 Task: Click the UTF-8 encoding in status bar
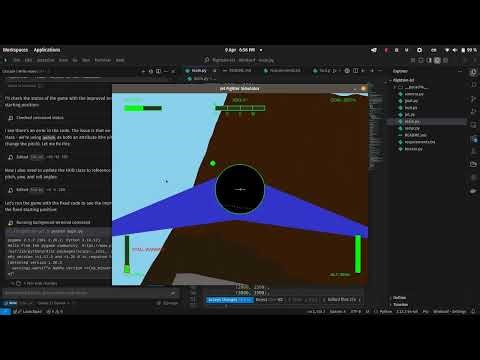click(356, 312)
